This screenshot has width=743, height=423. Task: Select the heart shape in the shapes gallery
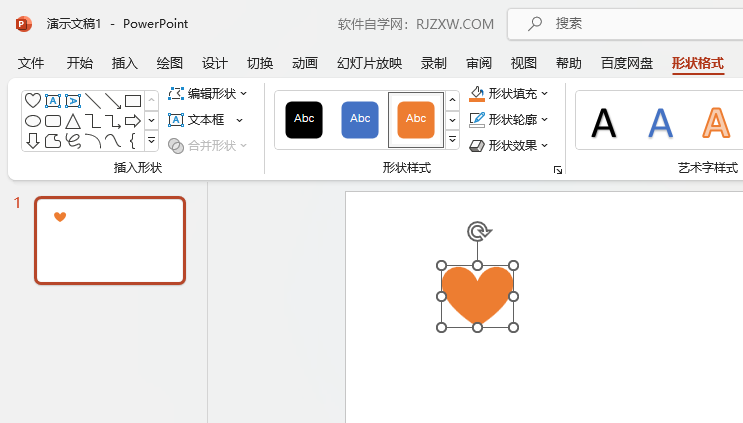[x=33, y=100]
